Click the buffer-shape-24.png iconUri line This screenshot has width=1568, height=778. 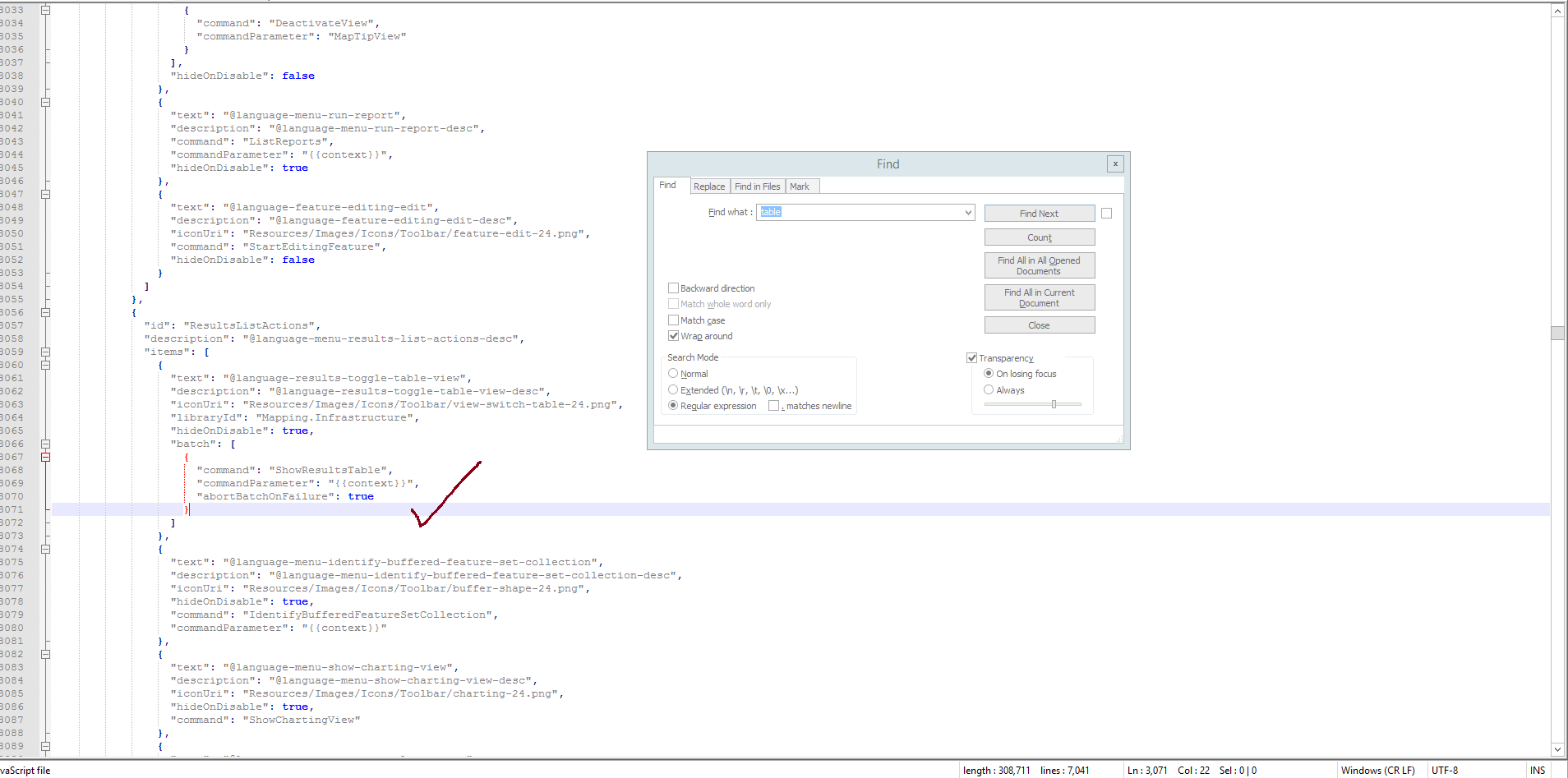380,588
